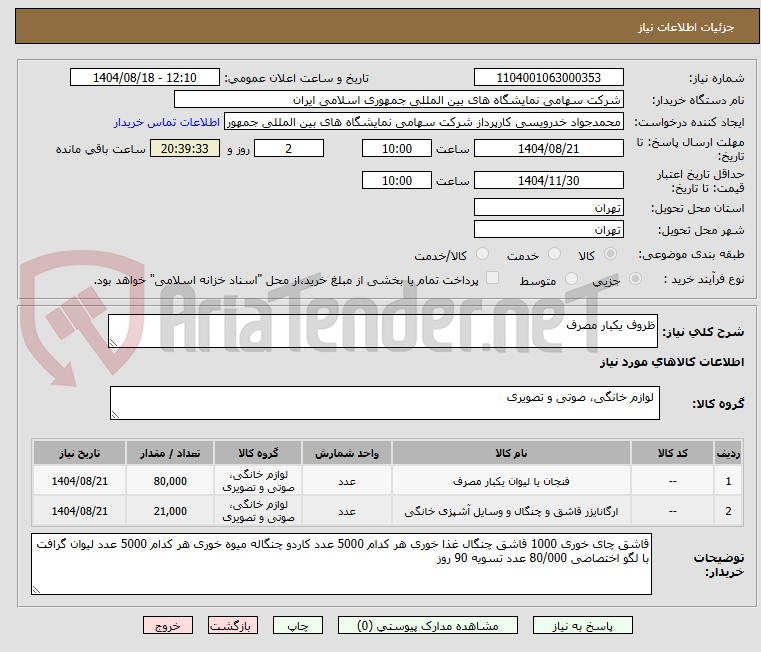Image resolution: width=761 pixels, height=652 pixels.
Task: Click the نام کالا column header
Action: pos(511,453)
